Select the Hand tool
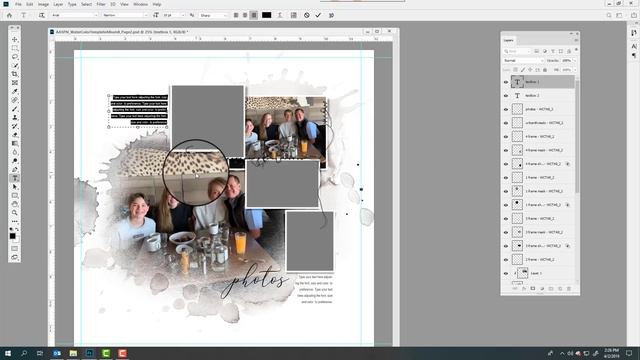The width and height of the screenshot is (640, 360). coord(15,204)
